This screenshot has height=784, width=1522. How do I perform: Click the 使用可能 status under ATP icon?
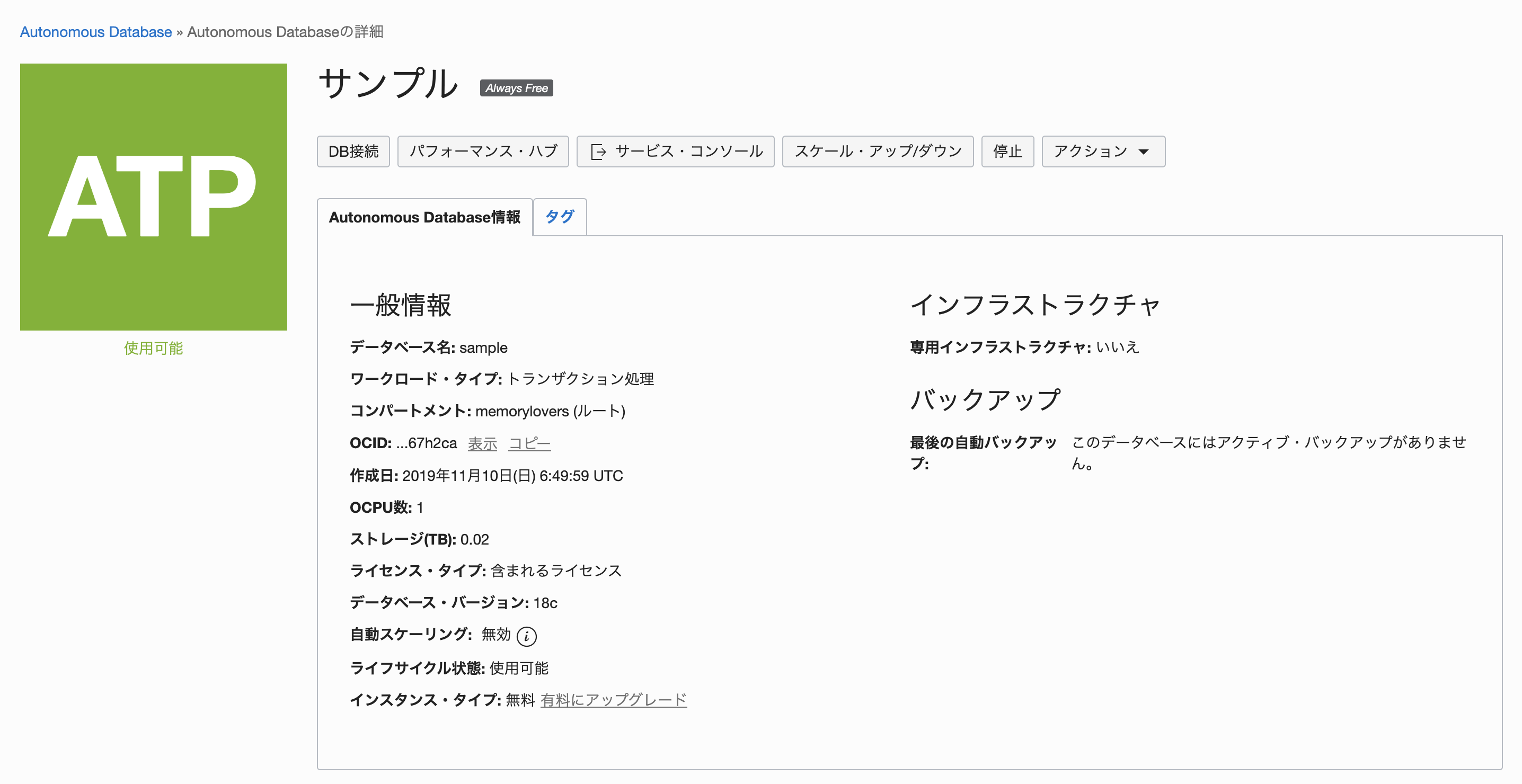coord(154,348)
